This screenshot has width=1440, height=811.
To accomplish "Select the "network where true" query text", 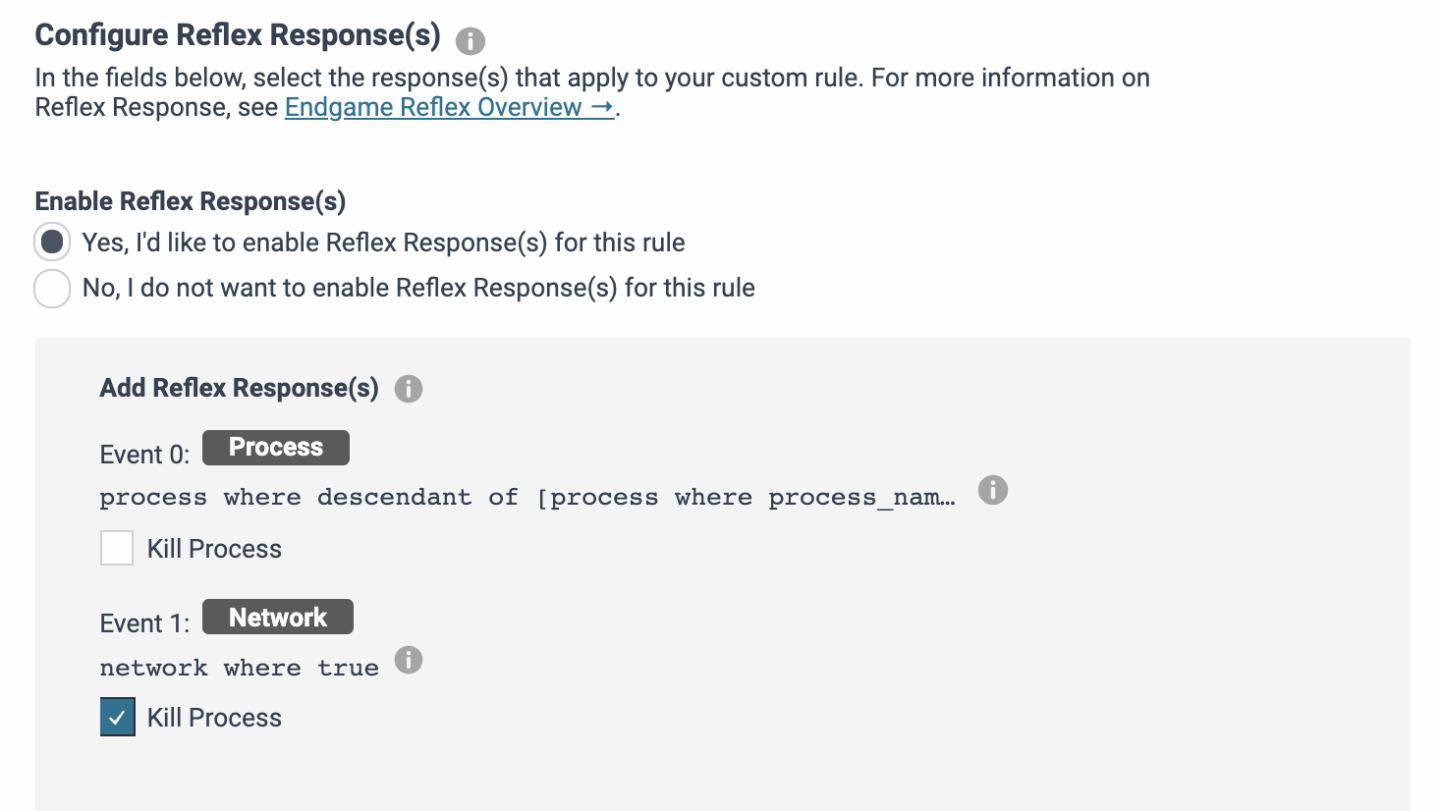I will 240,667.
